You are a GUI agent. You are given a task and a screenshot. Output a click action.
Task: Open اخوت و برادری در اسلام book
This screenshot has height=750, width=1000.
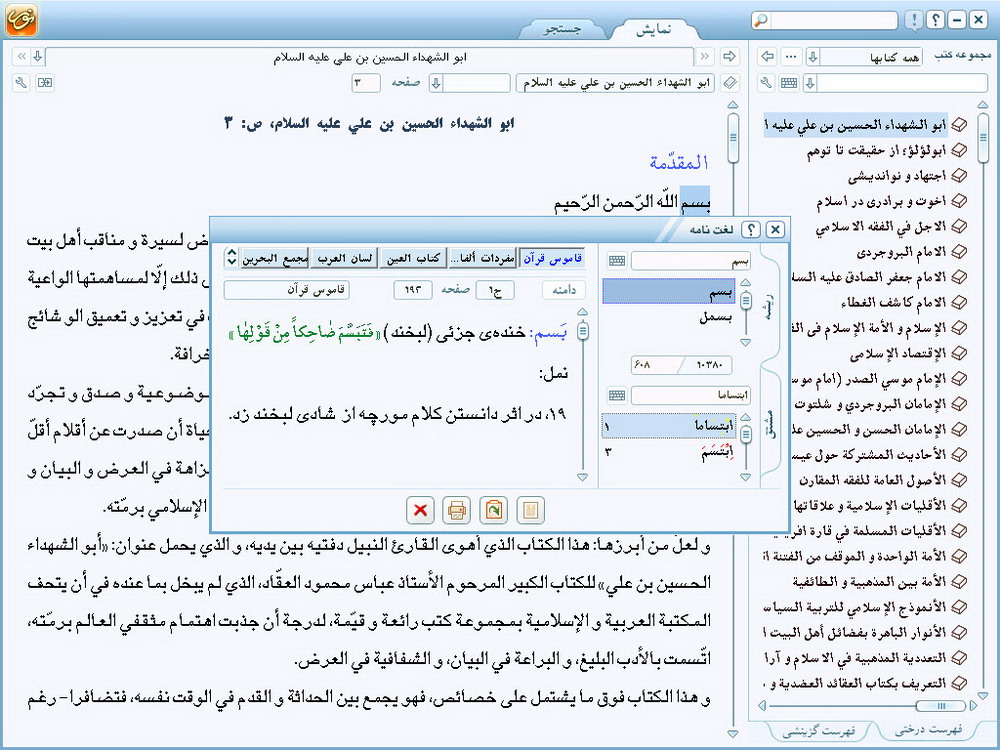881,202
